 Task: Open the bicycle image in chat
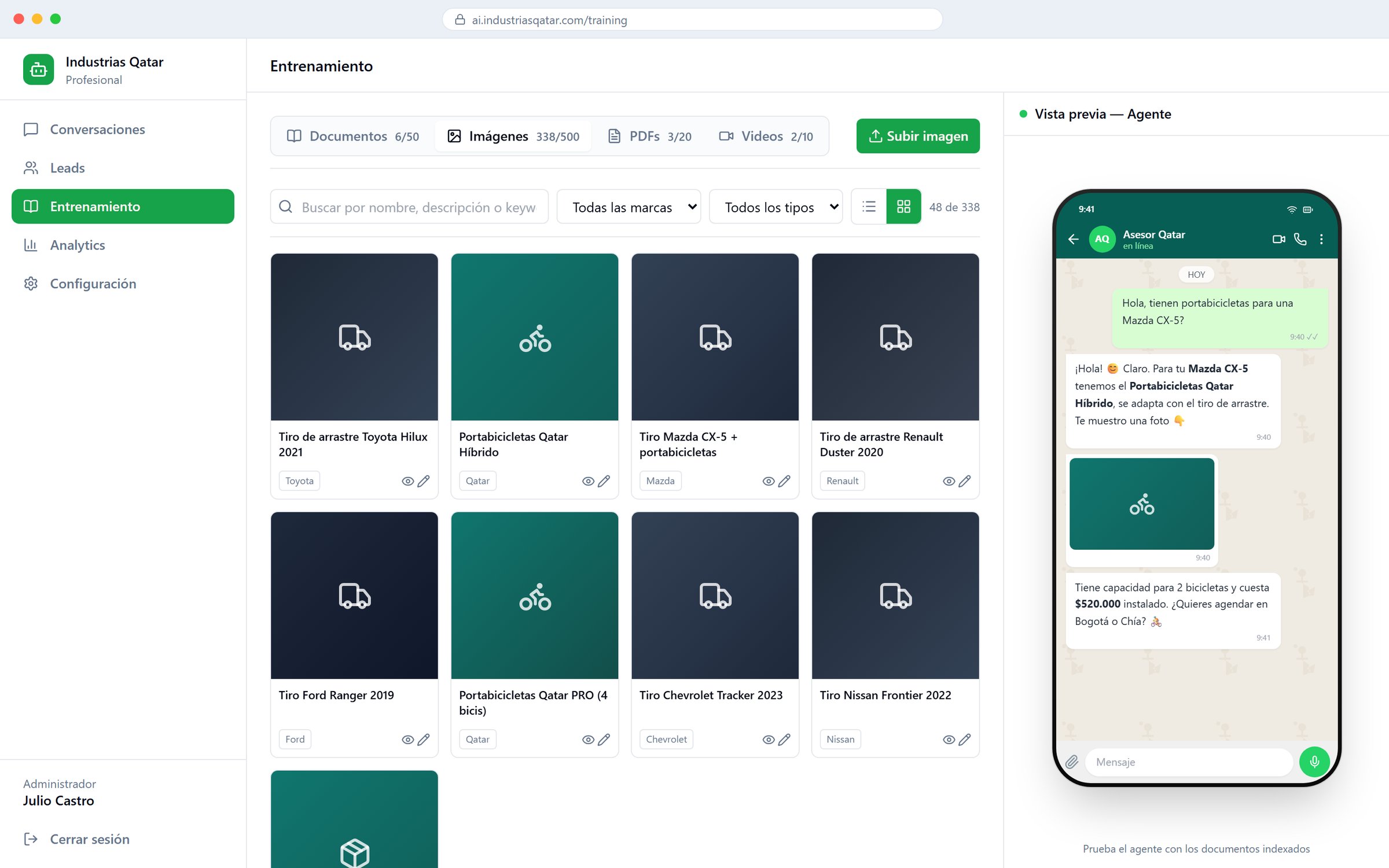pos(1142,503)
